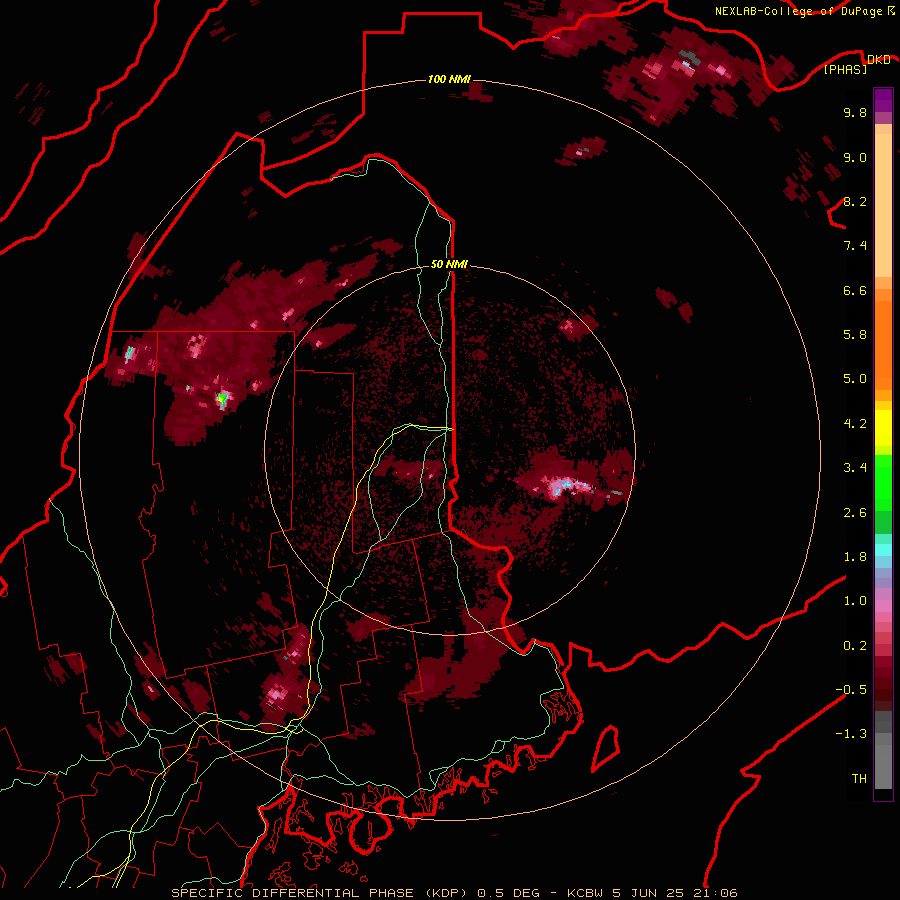
Task: Click the 9.8 value on the scale
Action: [855, 112]
